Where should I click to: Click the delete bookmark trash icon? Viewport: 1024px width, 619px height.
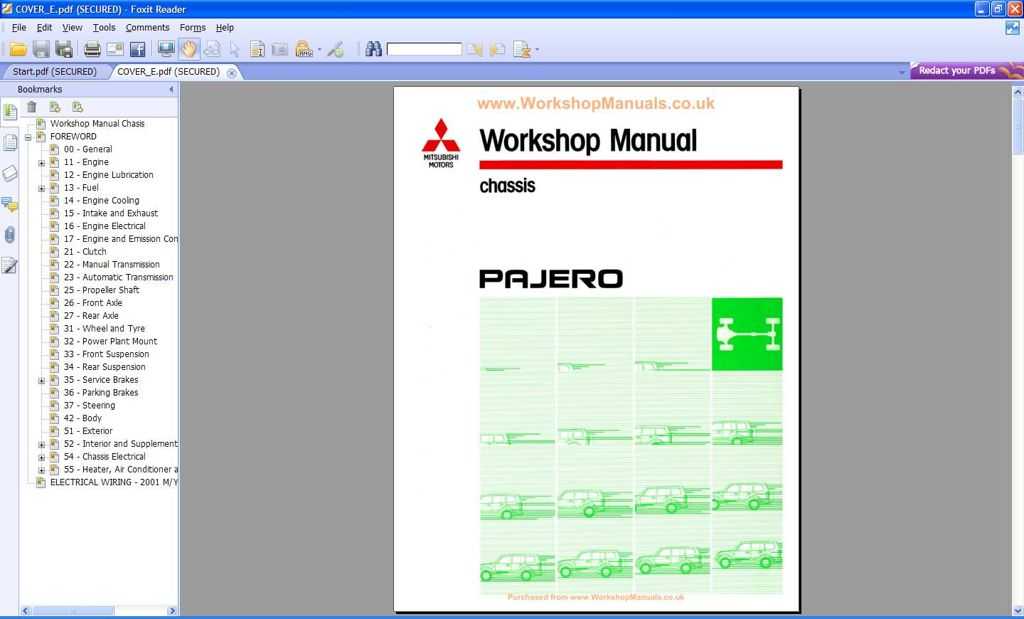tap(31, 107)
